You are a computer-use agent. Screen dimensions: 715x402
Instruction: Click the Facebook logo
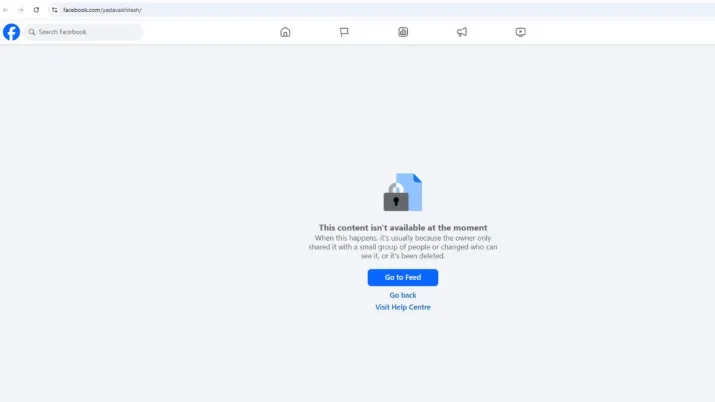pyautogui.click(x=11, y=32)
